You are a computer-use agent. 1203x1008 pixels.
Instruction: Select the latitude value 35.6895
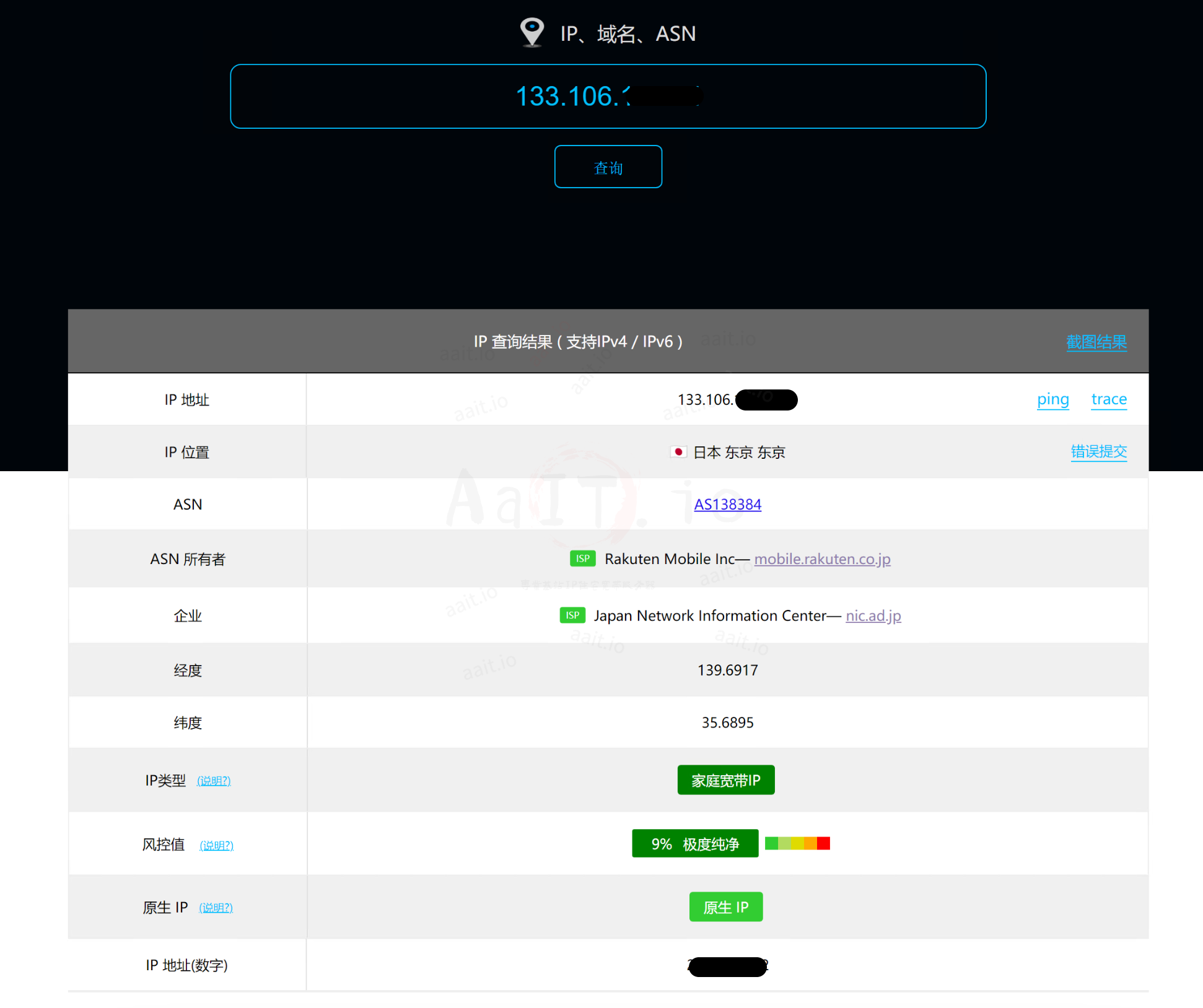[x=727, y=723]
